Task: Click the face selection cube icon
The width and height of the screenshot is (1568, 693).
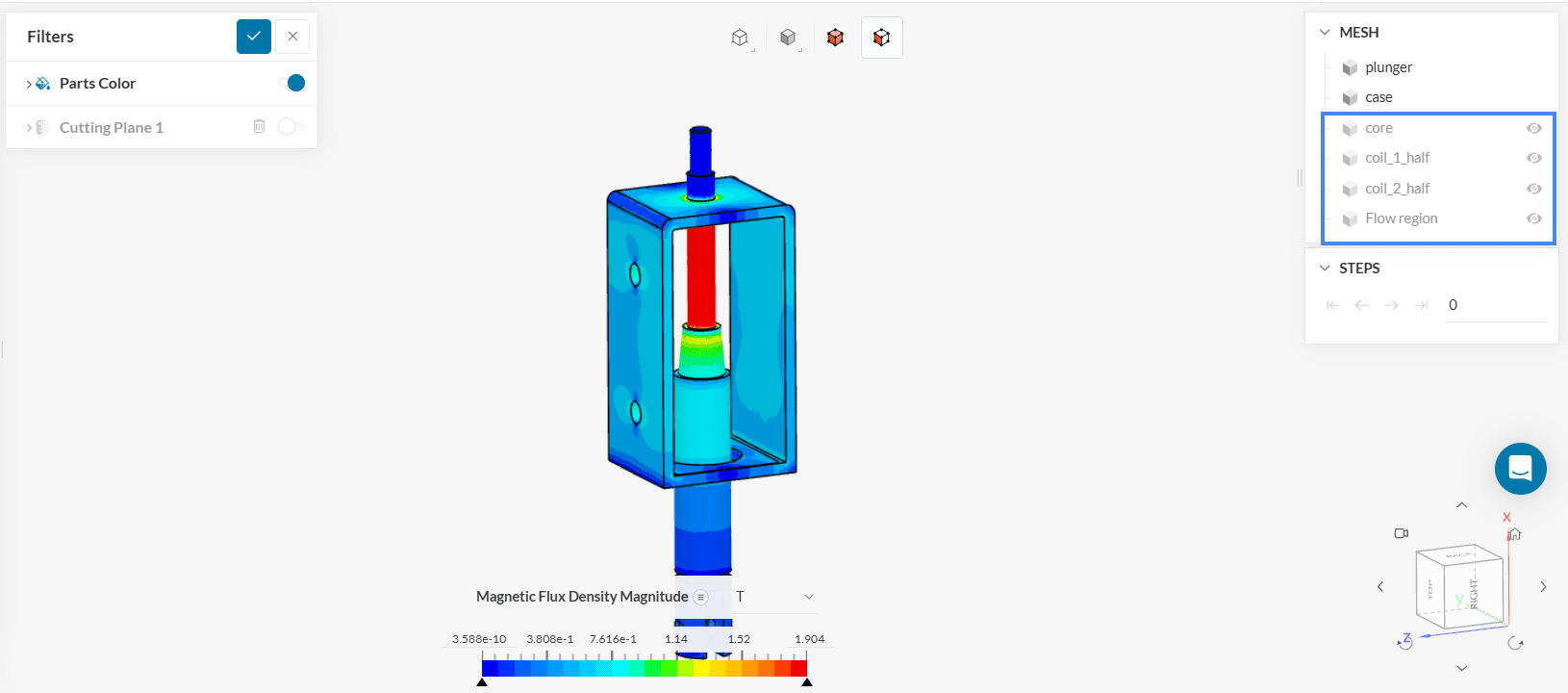Action: pos(881,38)
